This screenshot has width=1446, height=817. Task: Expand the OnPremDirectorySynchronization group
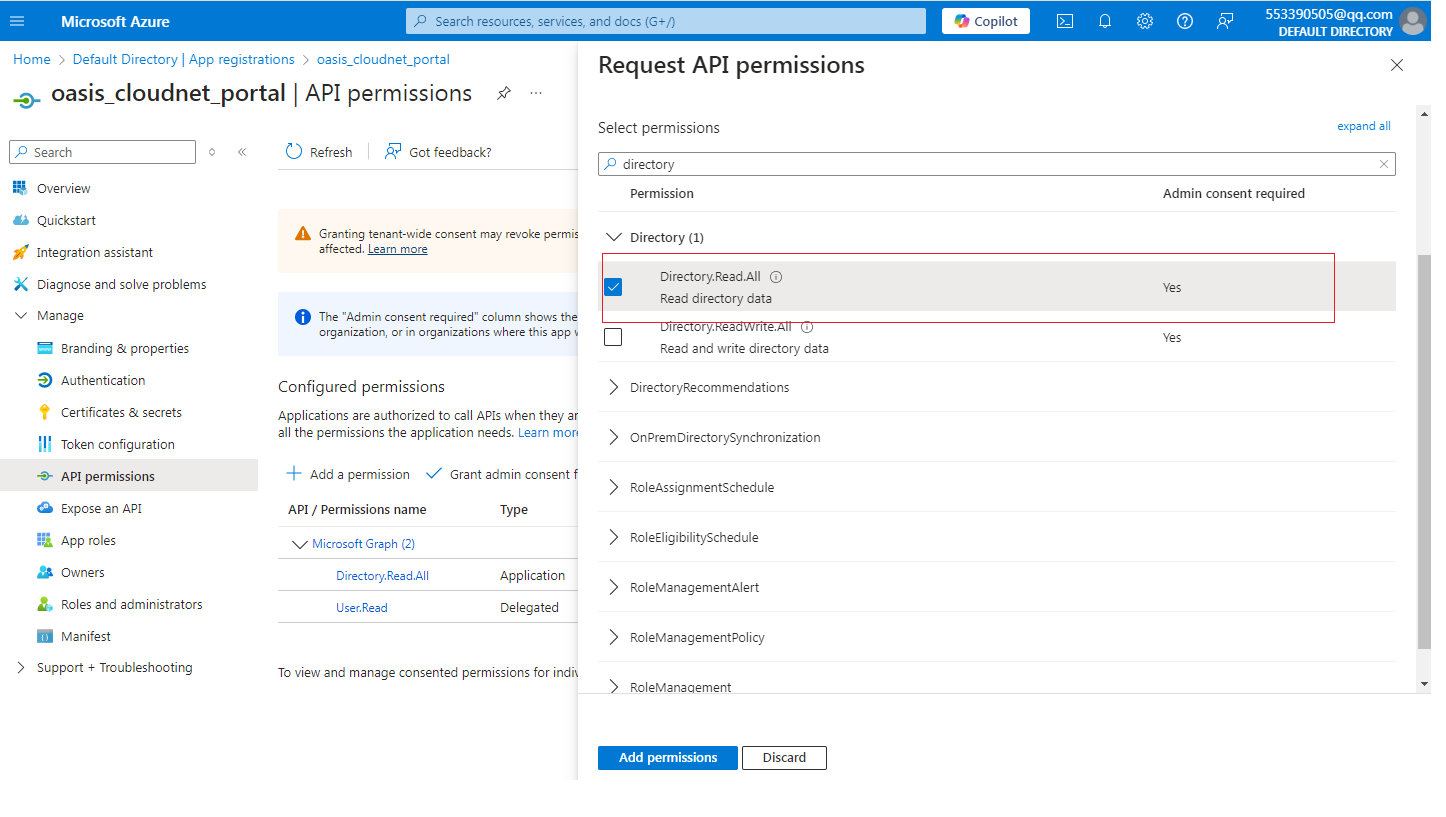[x=614, y=437]
